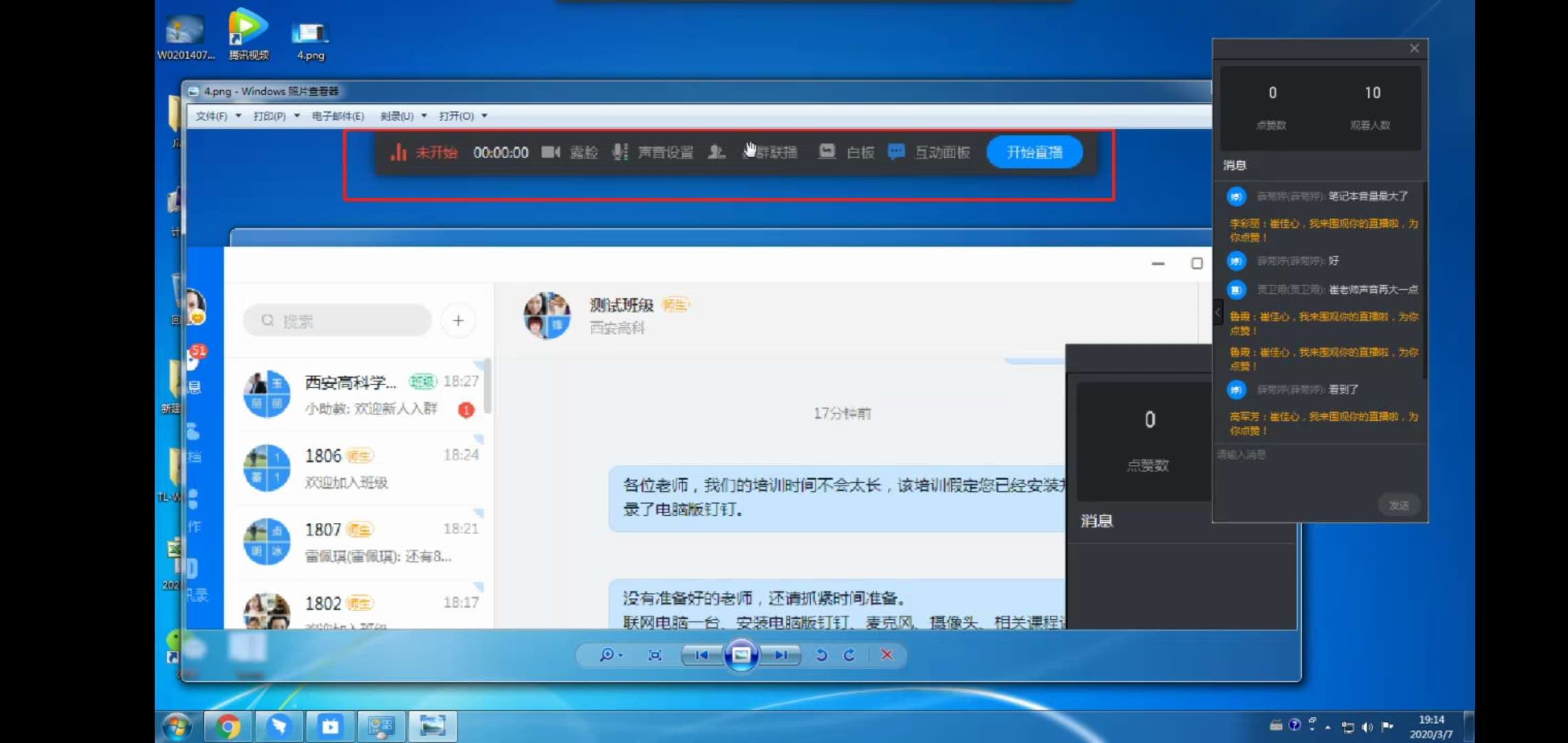Switch to Photo Viewer on the taskbar
This screenshot has width=1568, height=743.
tap(433, 726)
